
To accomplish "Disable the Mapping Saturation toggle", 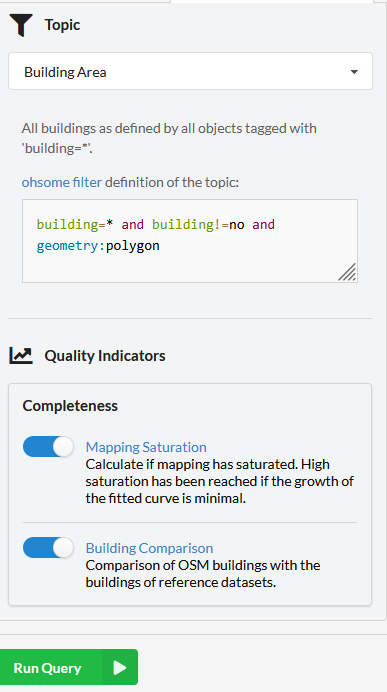I will (48, 447).
